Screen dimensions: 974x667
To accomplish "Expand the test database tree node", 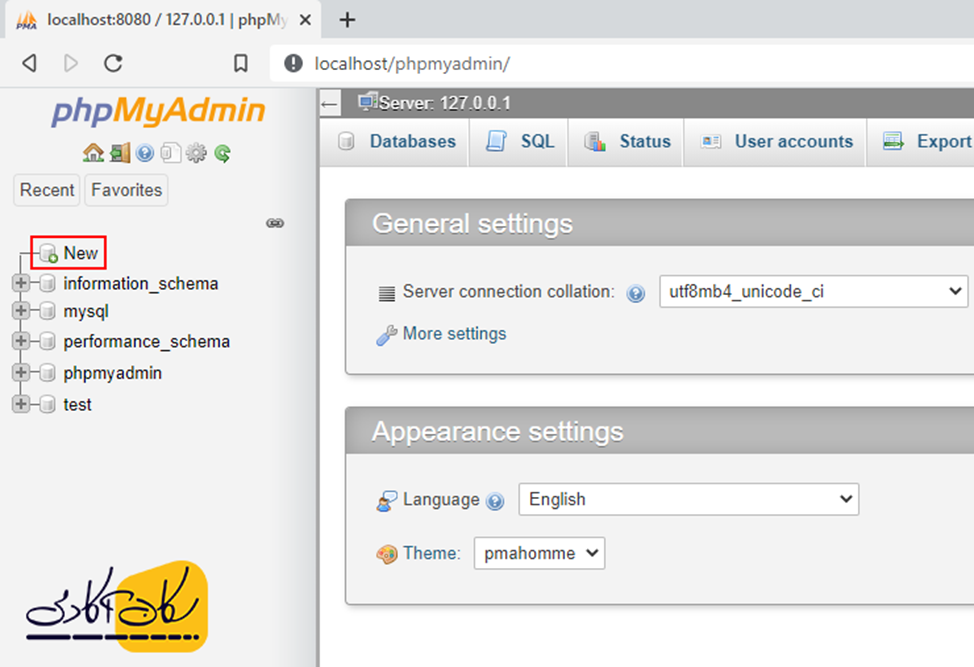I will pyautogui.click(x=21, y=404).
